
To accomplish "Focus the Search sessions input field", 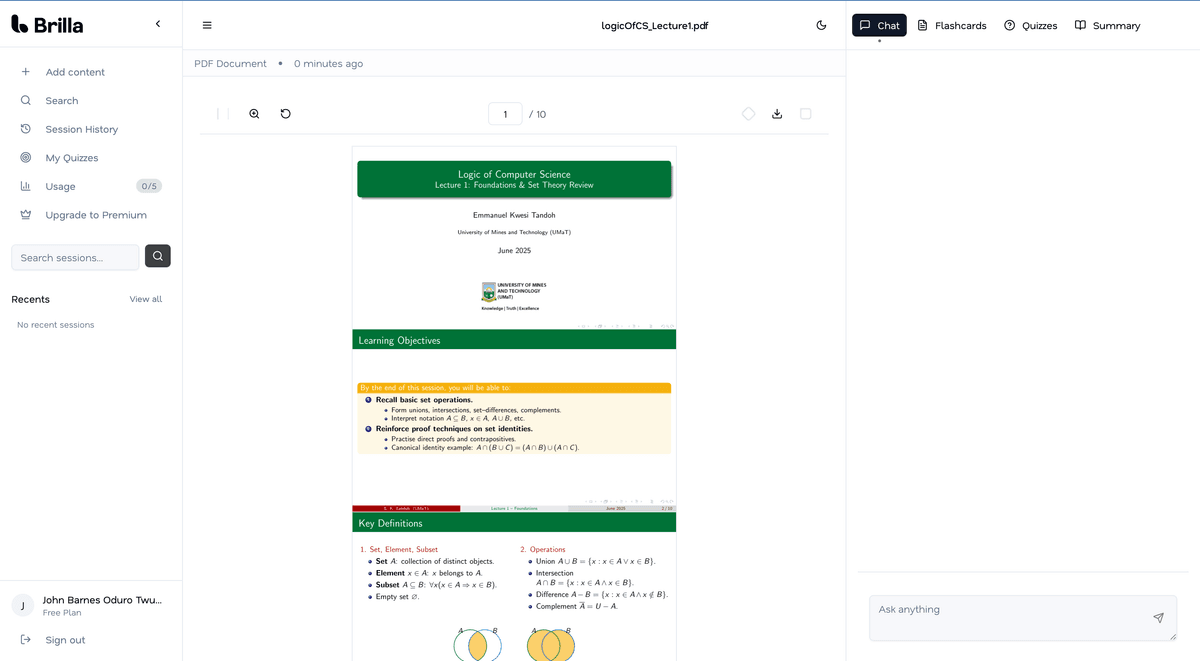I will (75, 257).
